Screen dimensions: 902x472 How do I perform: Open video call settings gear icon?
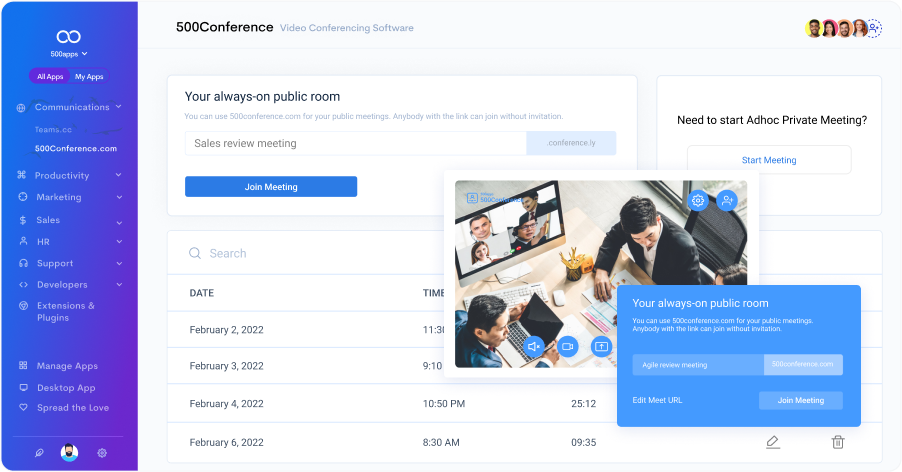click(698, 201)
